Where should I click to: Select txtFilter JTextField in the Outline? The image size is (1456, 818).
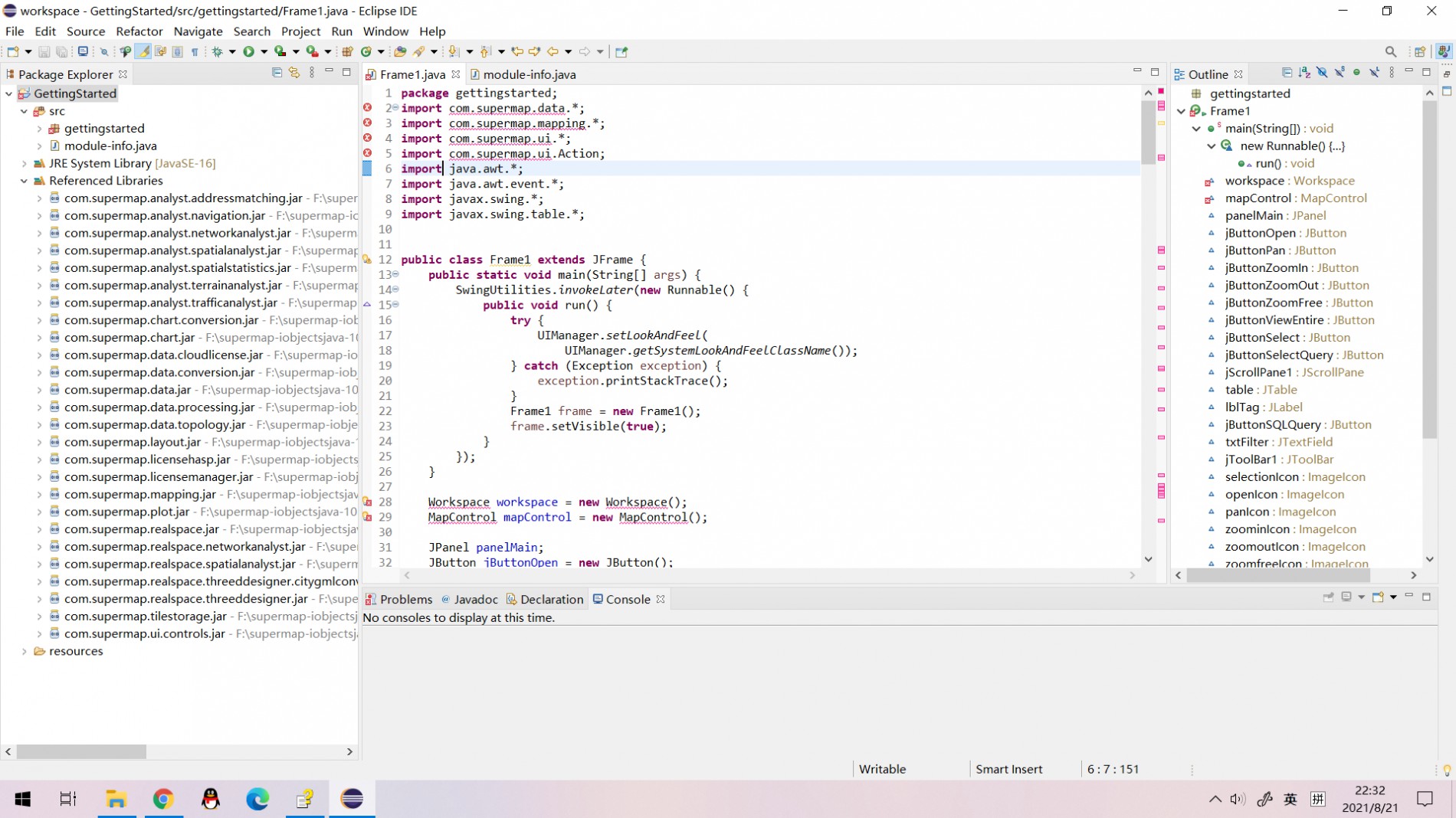(x=1278, y=442)
